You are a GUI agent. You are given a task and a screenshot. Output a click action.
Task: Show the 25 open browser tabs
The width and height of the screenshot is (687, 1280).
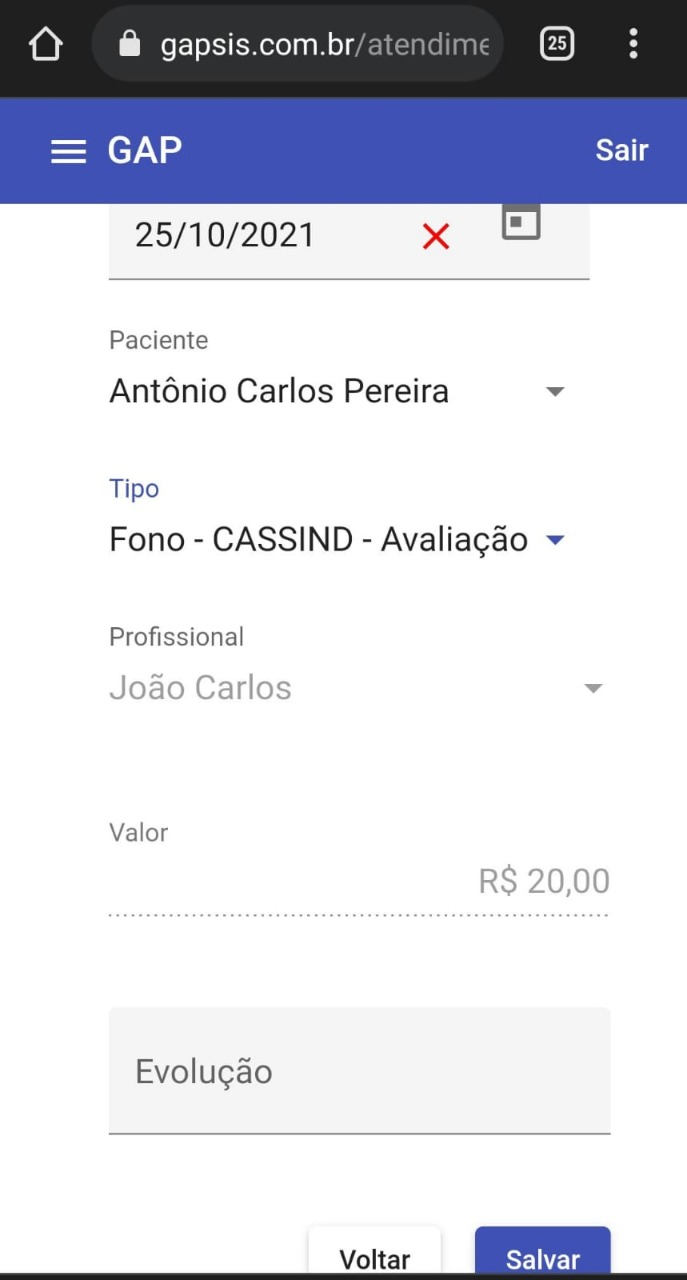[x=557, y=44]
